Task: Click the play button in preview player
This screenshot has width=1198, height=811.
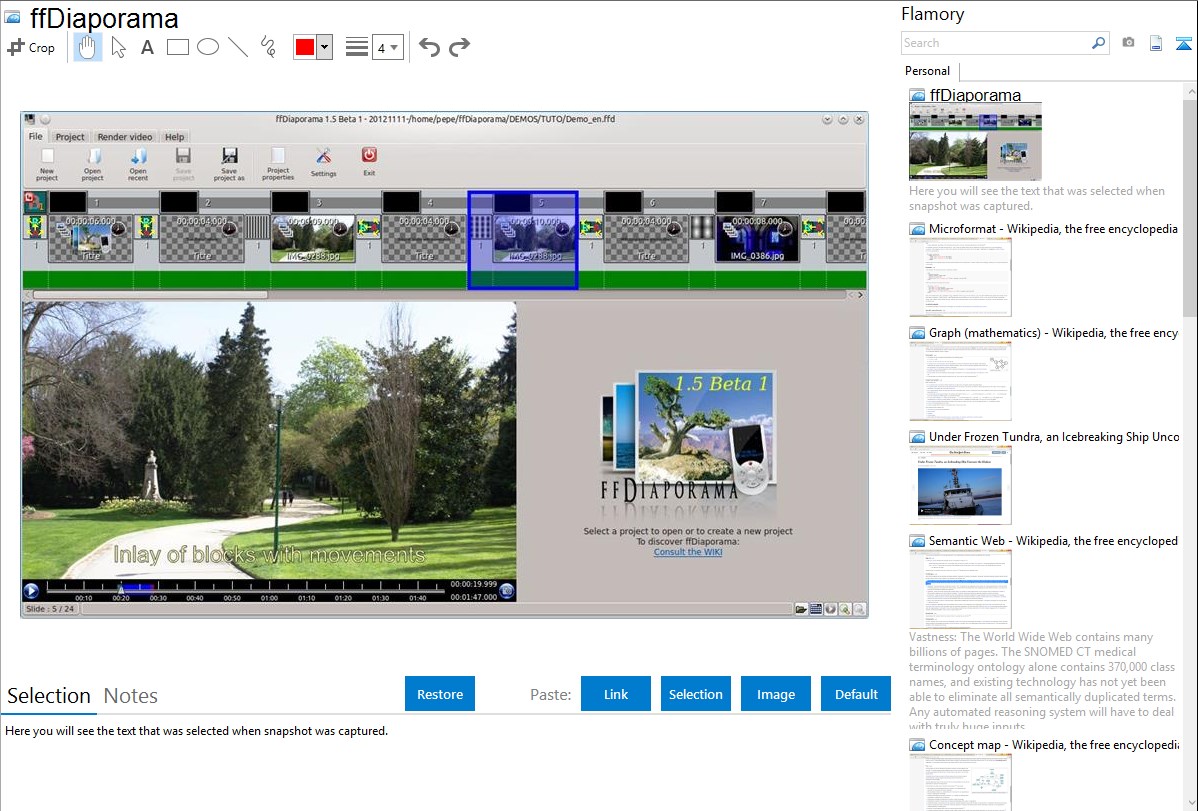Action: pos(31,590)
